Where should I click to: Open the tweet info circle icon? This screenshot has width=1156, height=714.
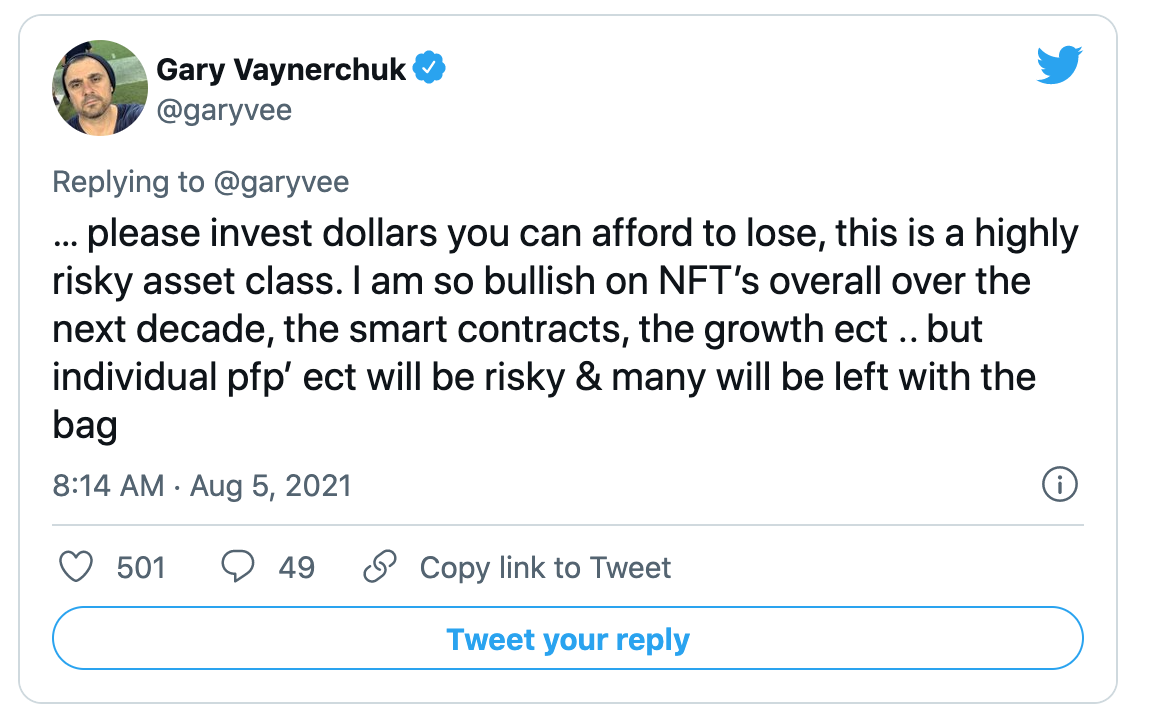click(x=1059, y=486)
